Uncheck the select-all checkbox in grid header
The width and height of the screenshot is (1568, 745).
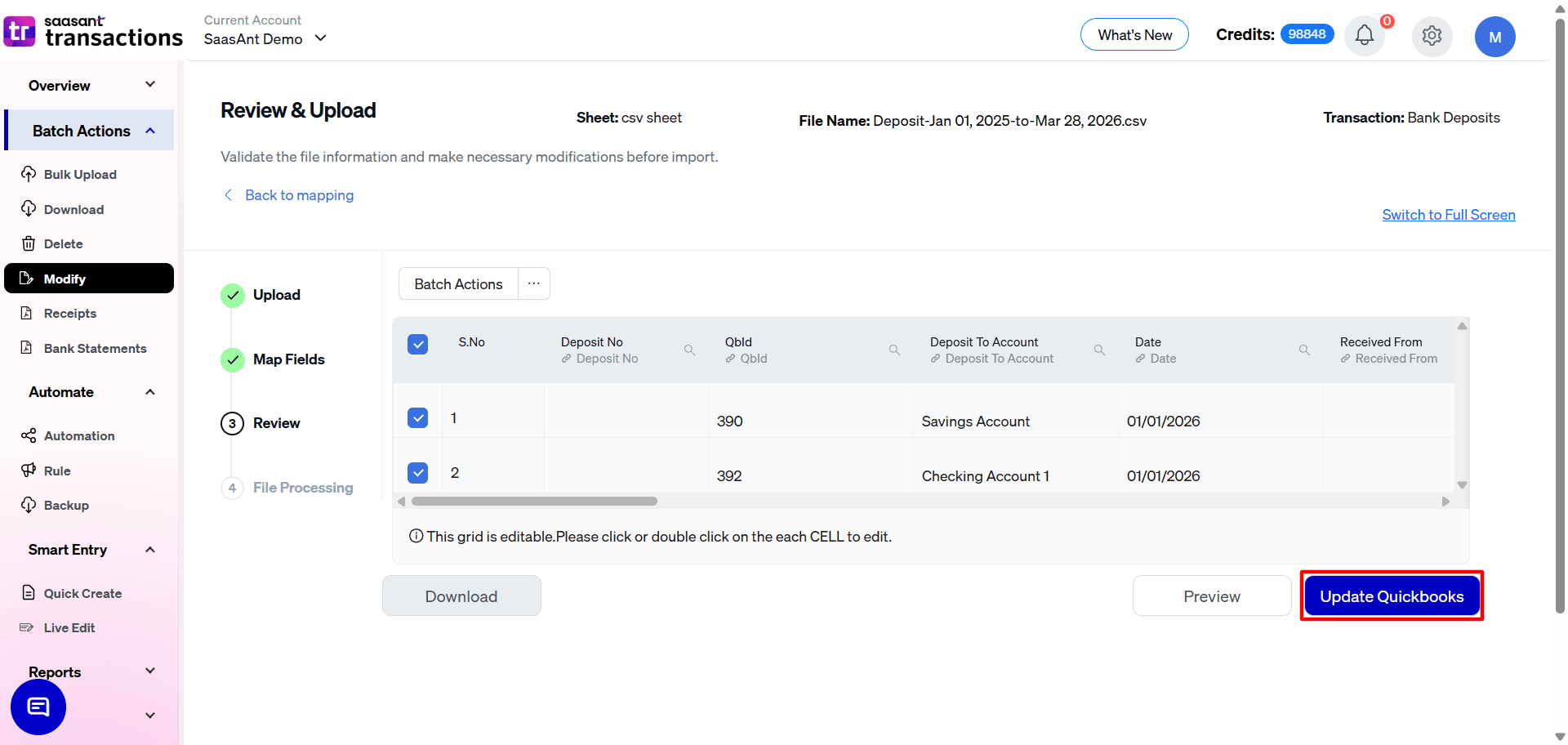[x=417, y=344]
